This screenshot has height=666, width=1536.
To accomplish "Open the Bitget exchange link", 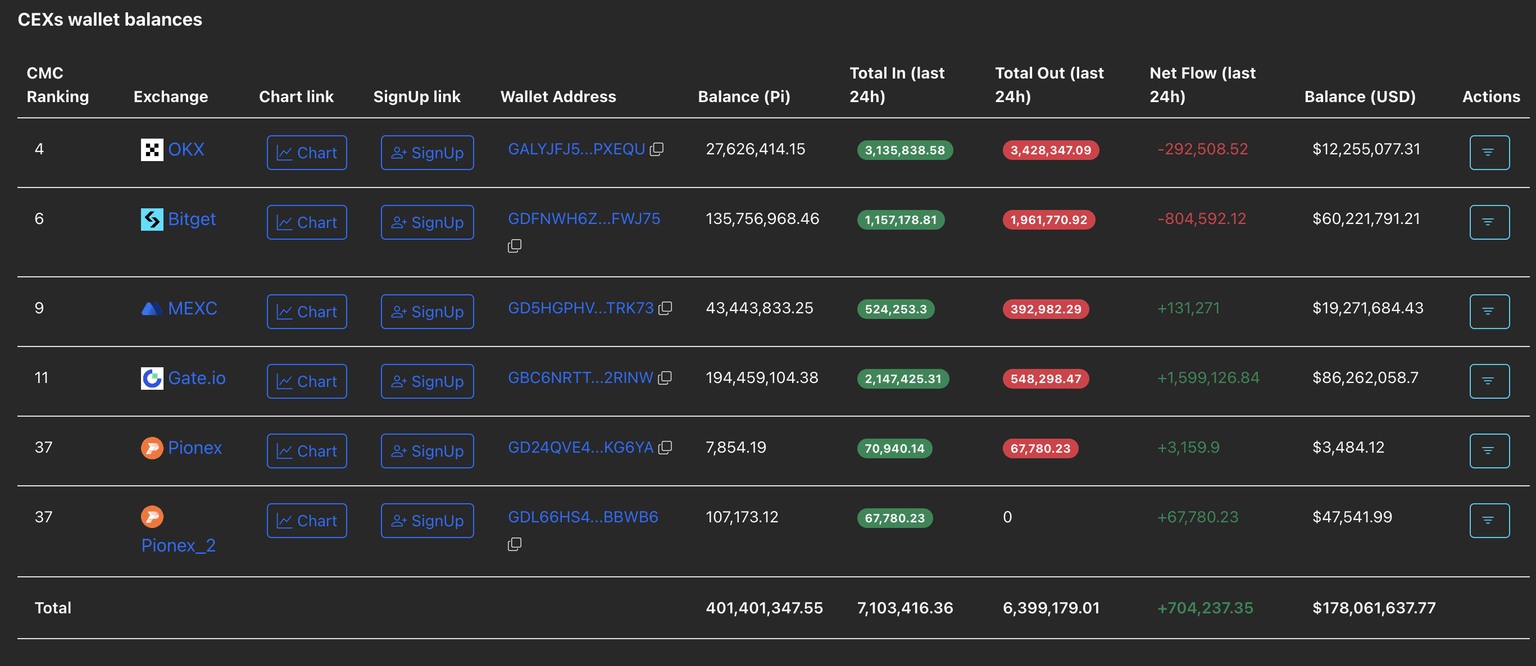I will tap(191, 219).
